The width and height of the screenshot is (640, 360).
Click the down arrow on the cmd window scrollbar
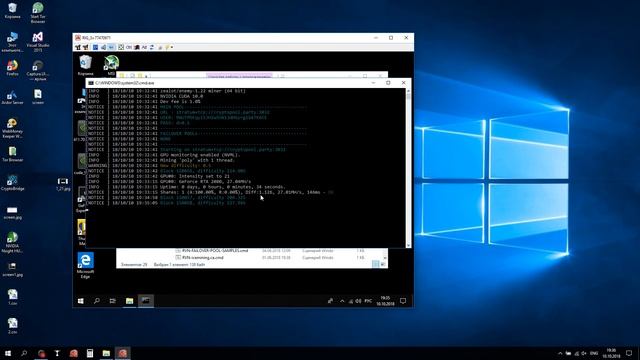tap(409, 245)
